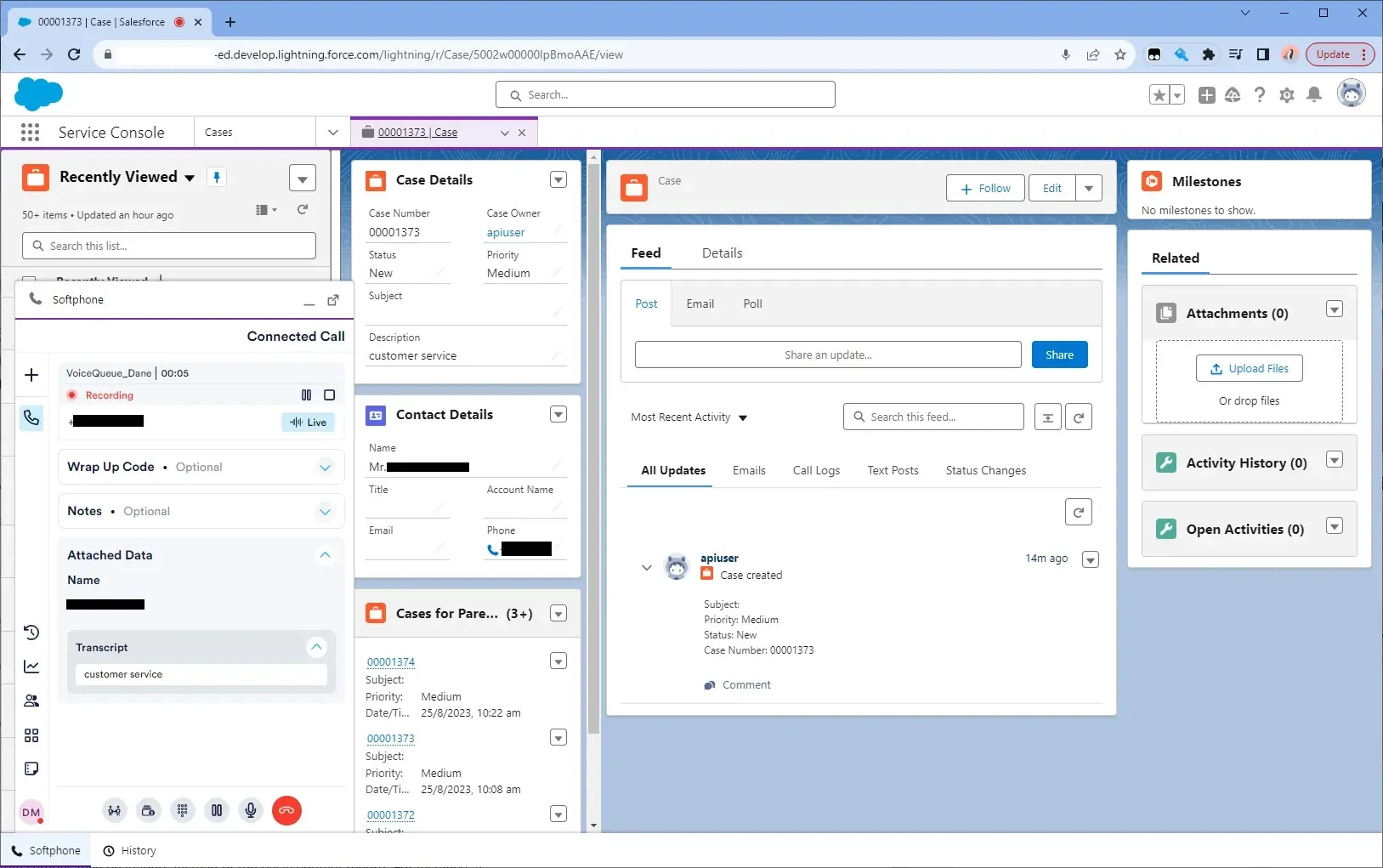Expand the Wrap Up Code section
Image resolution: width=1383 pixels, height=868 pixels.
tap(325, 468)
